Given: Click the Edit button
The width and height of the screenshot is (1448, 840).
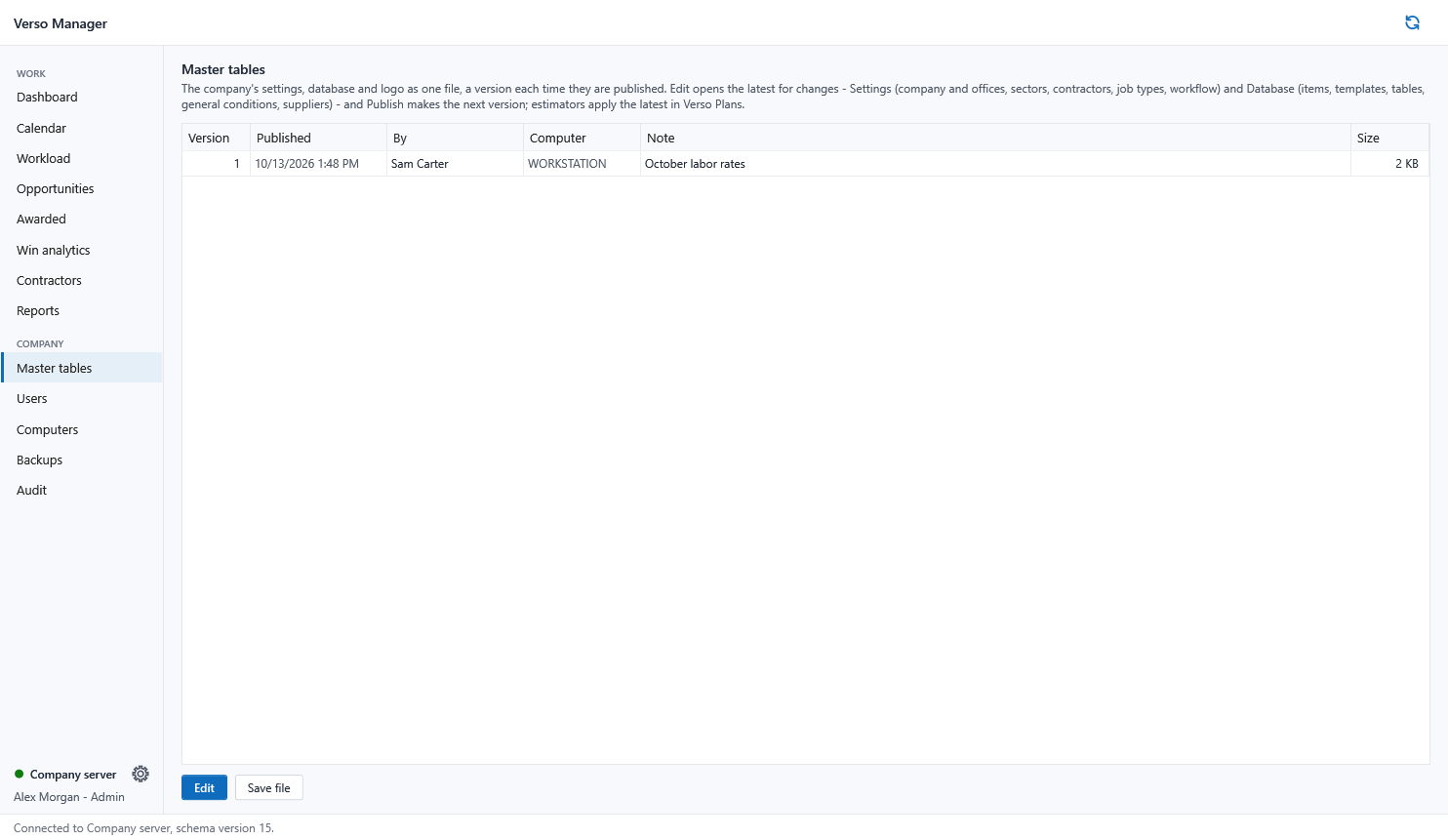Looking at the screenshot, I should pos(204,787).
